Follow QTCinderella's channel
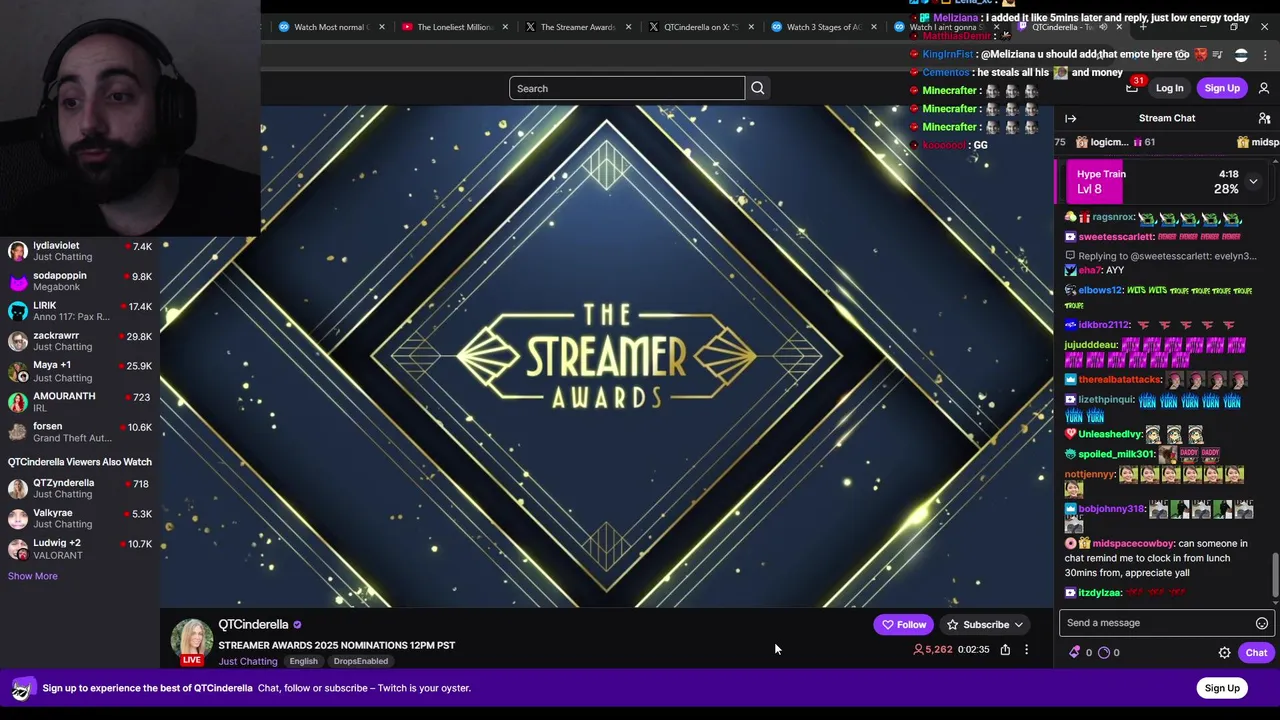Image resolution: width=1280 pixels, height=720 pixels. pyautogui.click(x=904, y=625)
